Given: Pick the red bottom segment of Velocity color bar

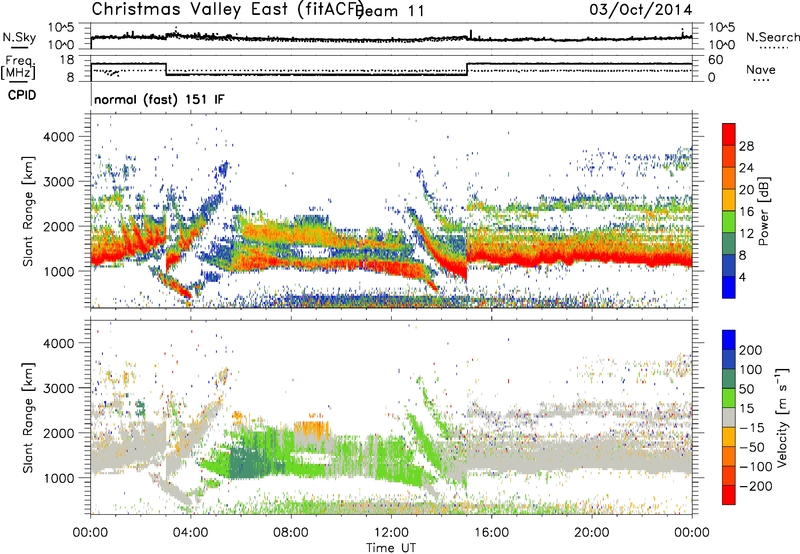Looking at the screenshot, I should pos(729,495).
